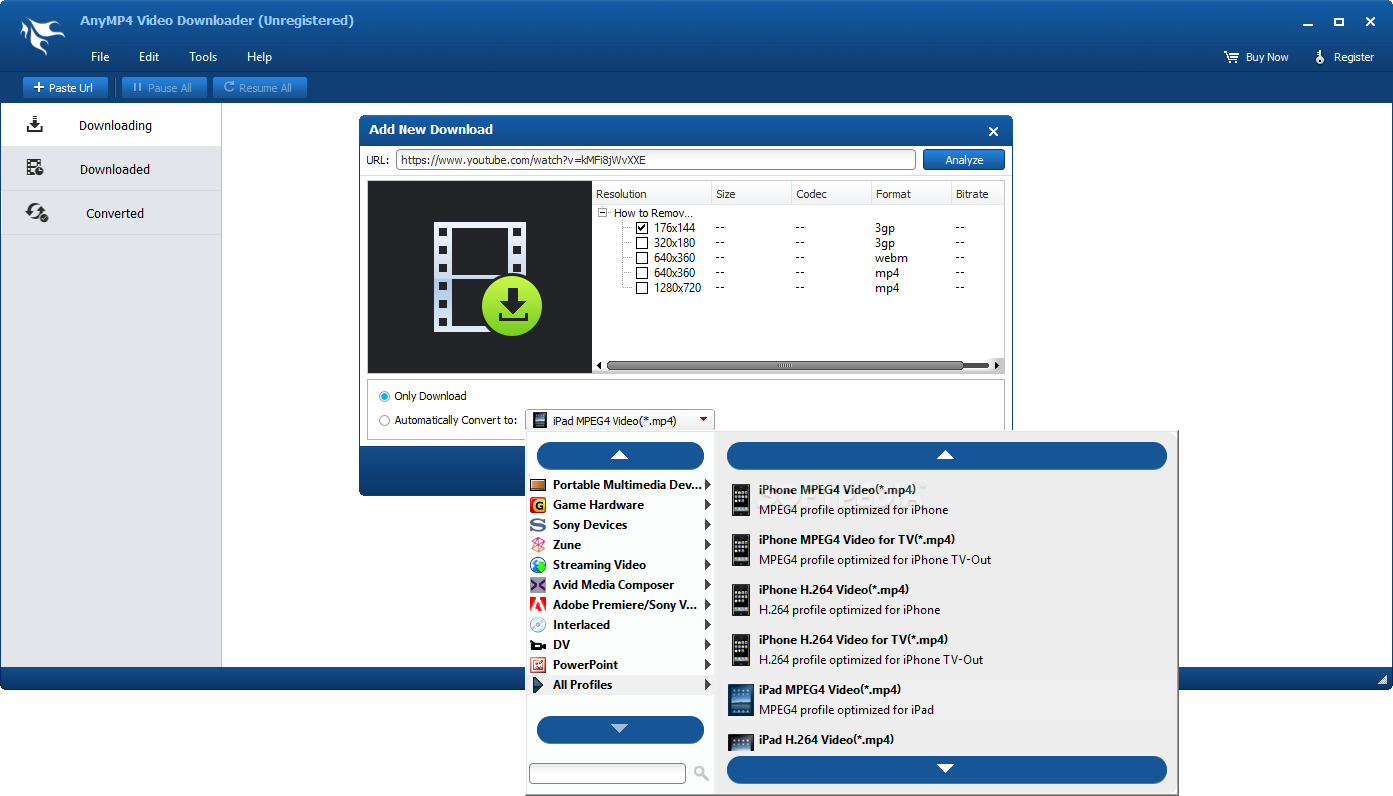
Task: Click the Buy Now shopping cart icon
Action: [1231, 57]
